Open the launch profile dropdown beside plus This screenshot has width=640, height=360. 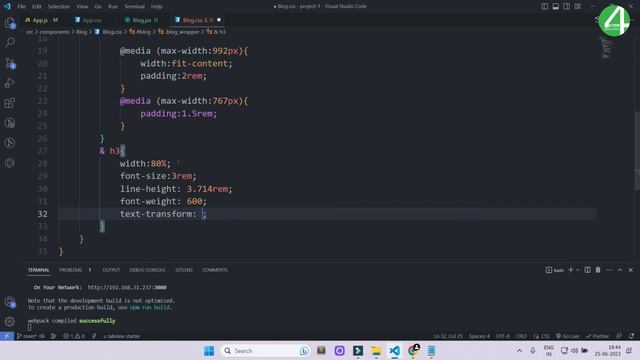click(578, 270)
